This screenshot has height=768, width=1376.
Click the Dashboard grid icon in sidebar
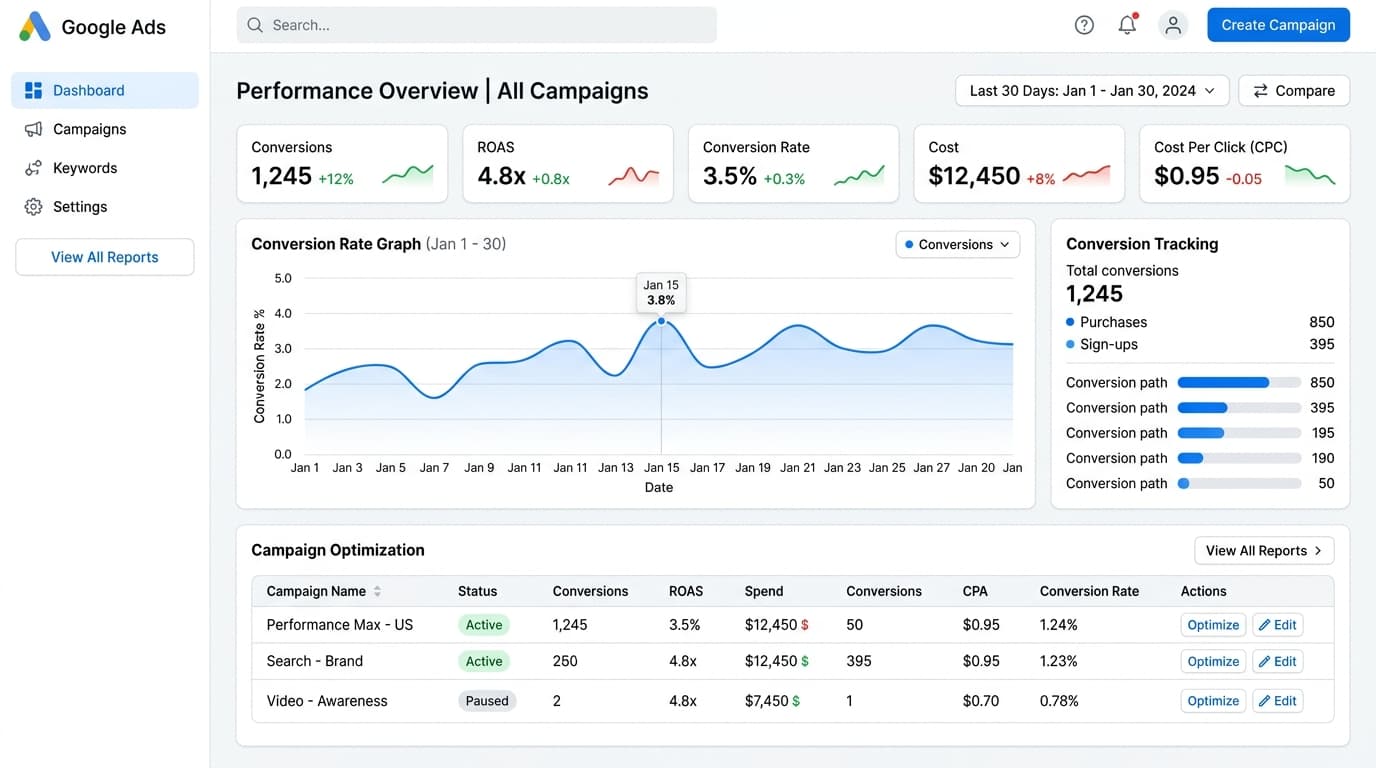tap(33, 90)
